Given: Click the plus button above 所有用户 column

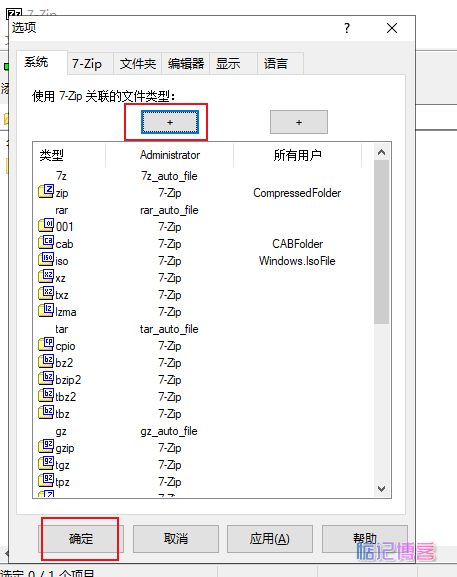Looking at the screenshot, I should 299,122.
